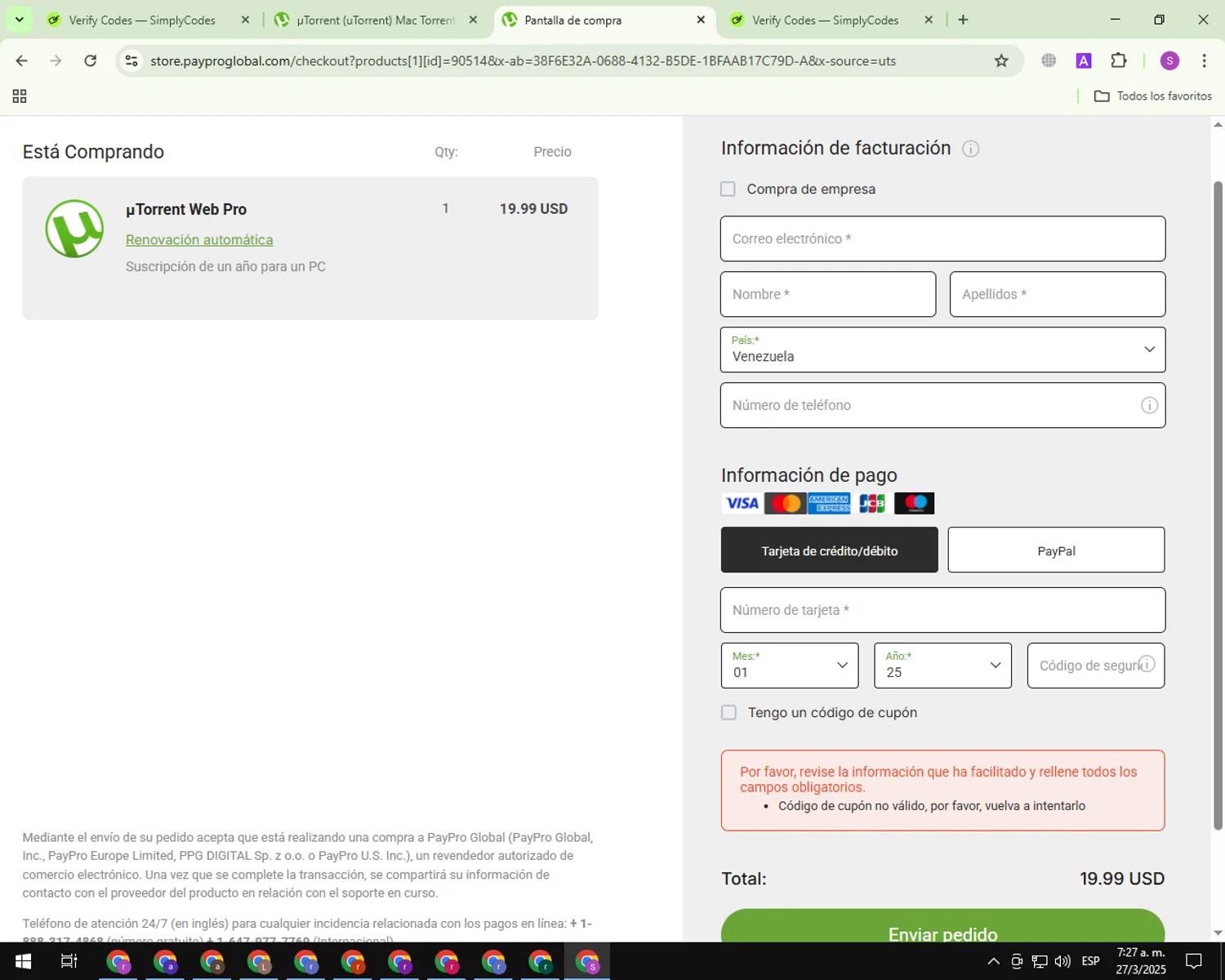Open the Año expiration dropdown
The height and width of the screenshot is (980, 1225).
[x=942, y=666]
